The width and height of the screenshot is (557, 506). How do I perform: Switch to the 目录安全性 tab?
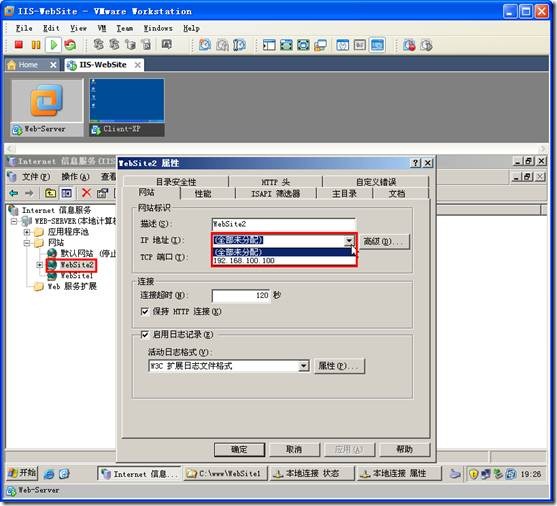coord(176,182)
